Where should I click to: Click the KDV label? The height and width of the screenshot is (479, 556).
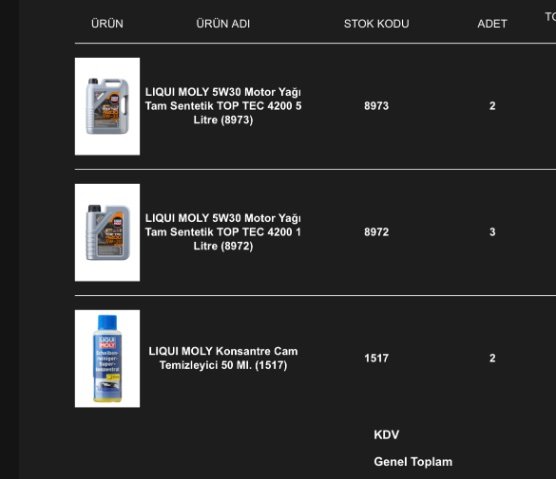tap(387, 435)
